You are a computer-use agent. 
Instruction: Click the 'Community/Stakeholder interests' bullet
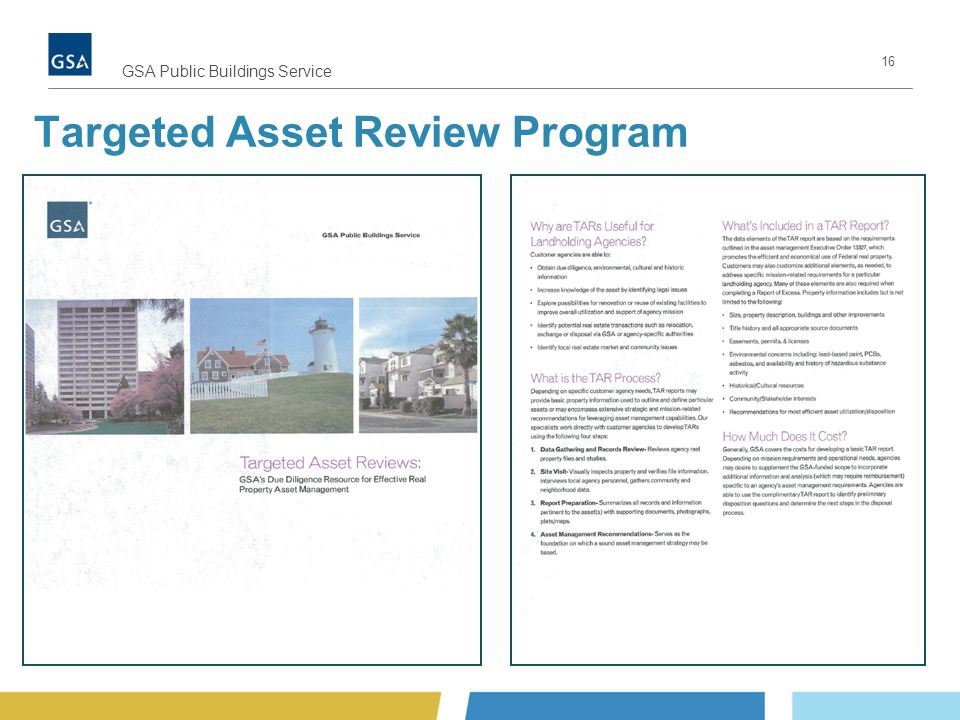pyautogui.click(x=772, y=399)
